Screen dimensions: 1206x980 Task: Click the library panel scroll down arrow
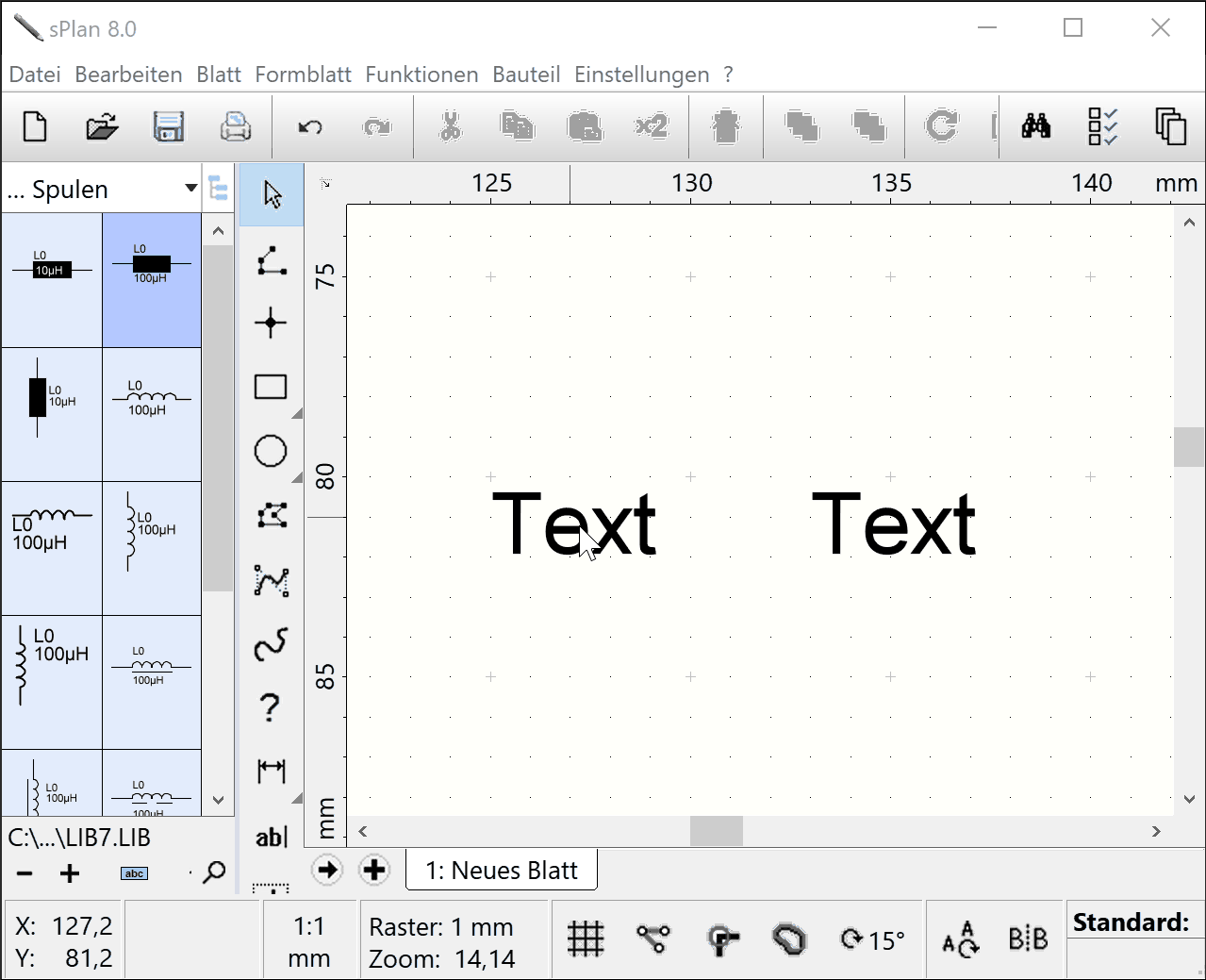pyautogui.click(x=218, y=800)
